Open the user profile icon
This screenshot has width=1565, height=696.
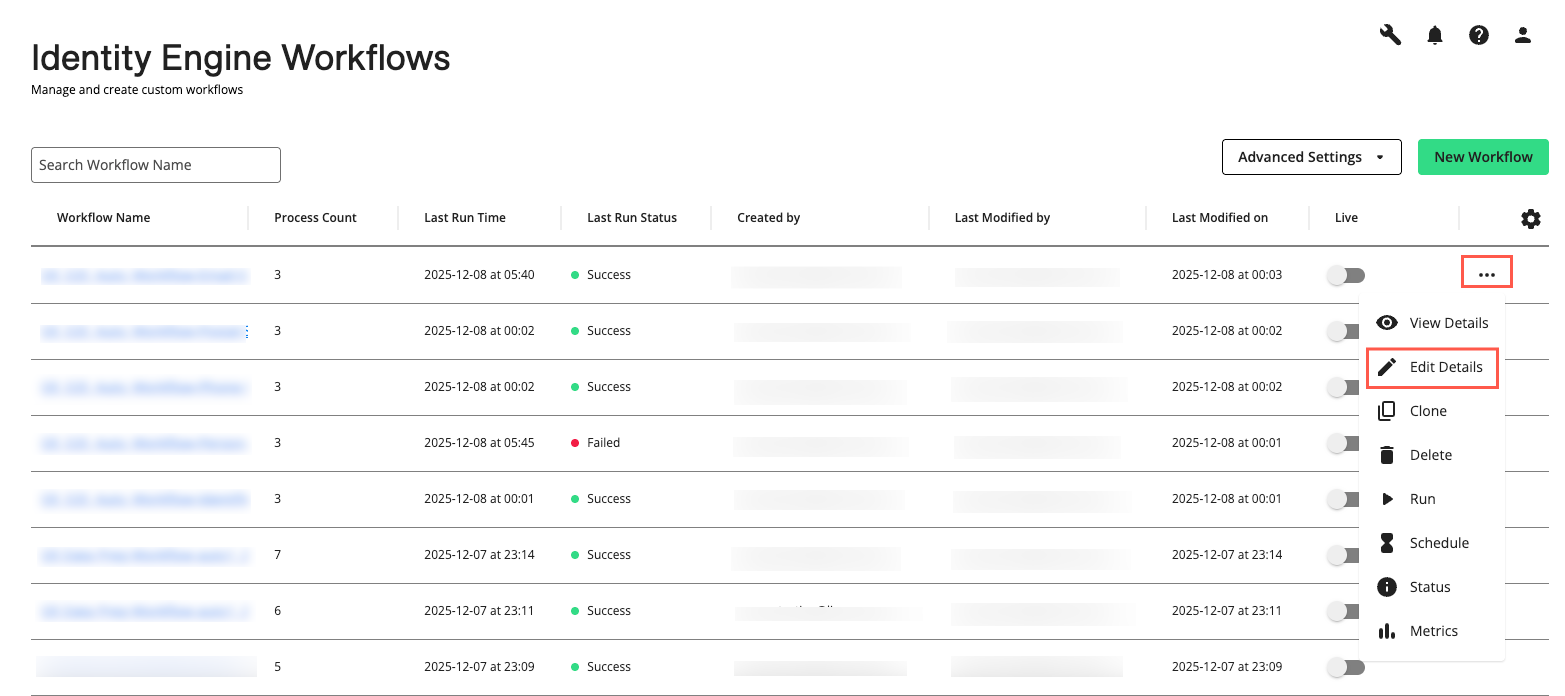click(1522, 34)
